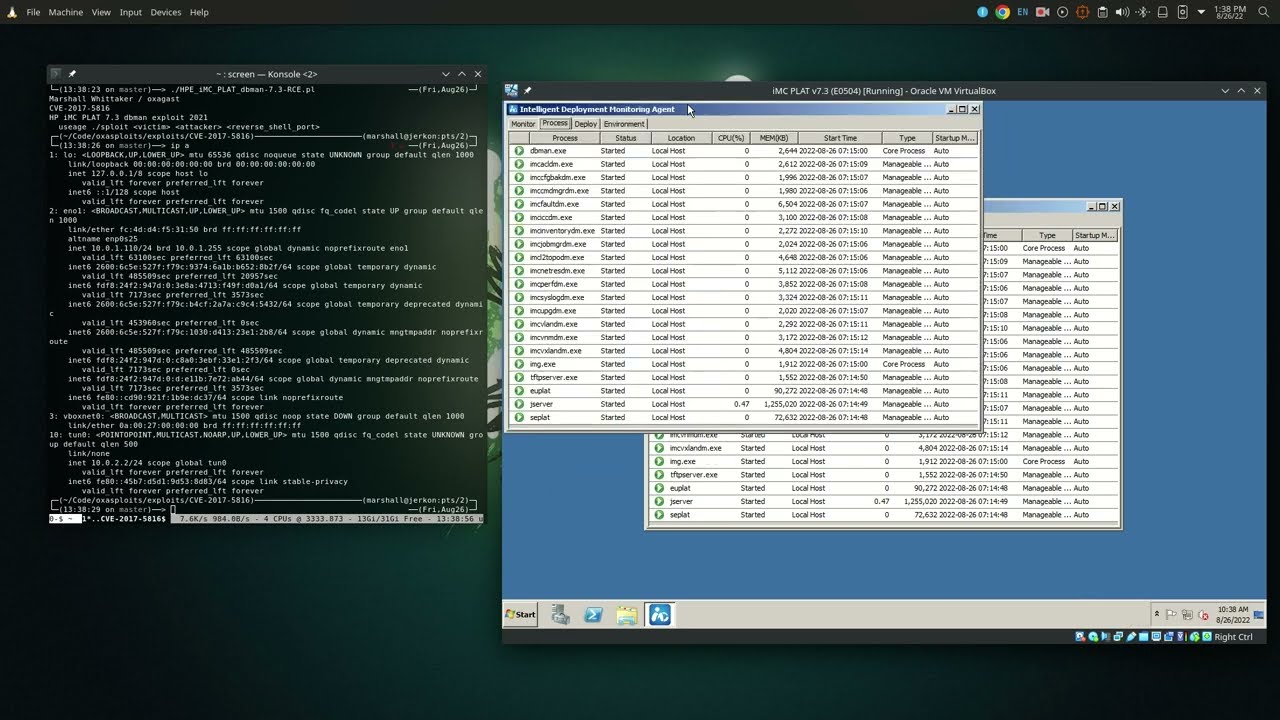Viewport: 1280px width, 720px height.
Task: Click the Type column header in back window
Action: [1047, 235]
